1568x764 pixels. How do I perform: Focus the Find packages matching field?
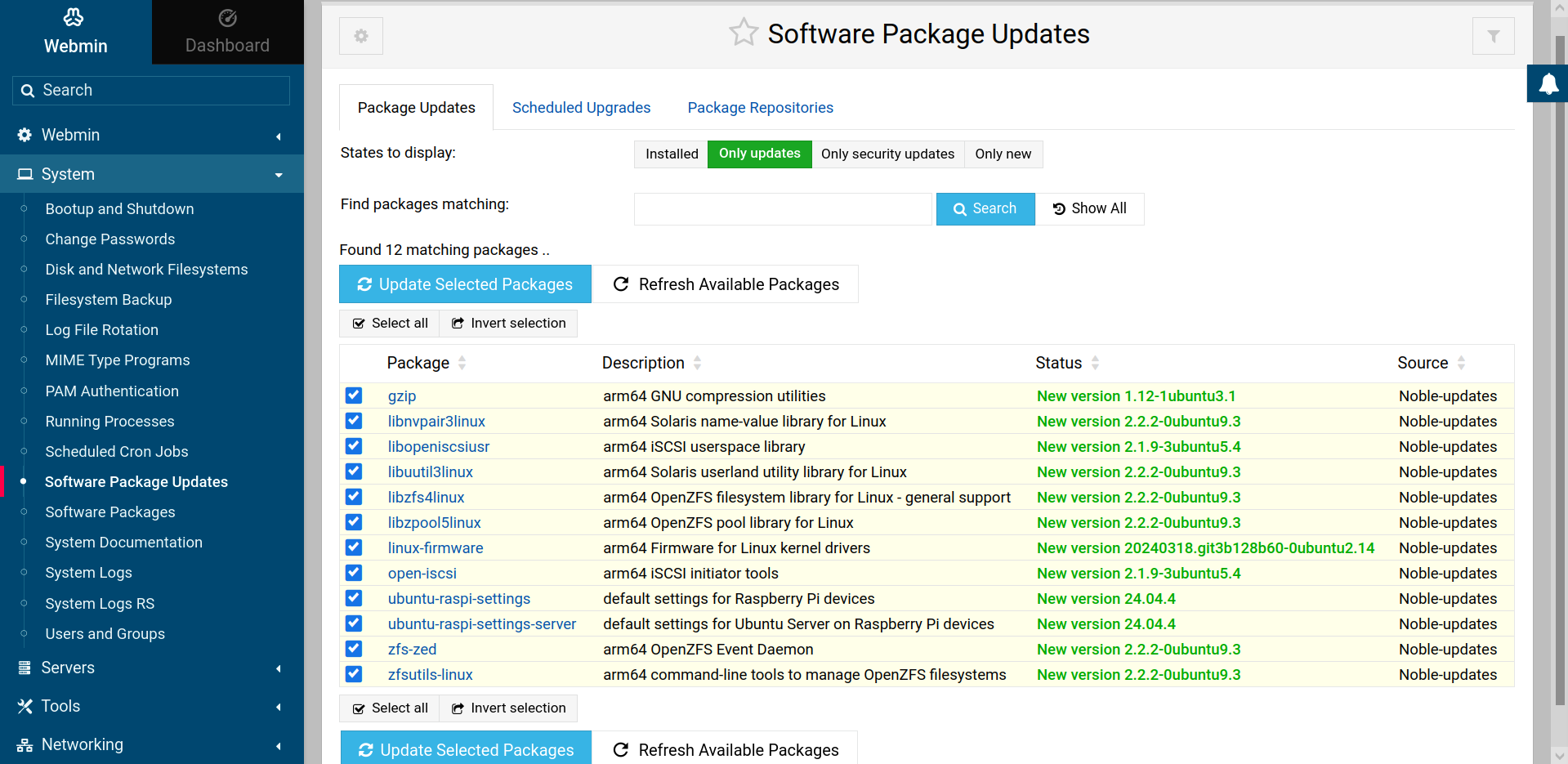pos(783,208)
